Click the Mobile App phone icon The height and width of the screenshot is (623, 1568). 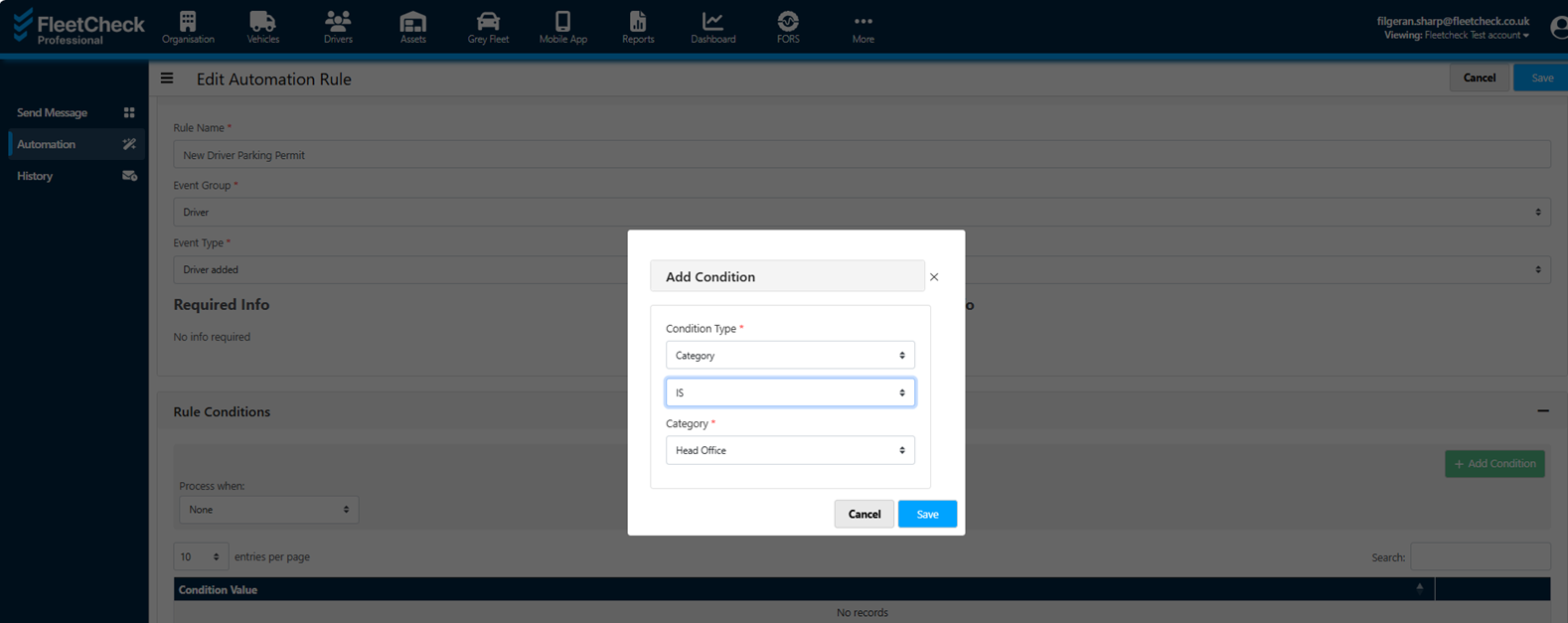tap(562, 22)
